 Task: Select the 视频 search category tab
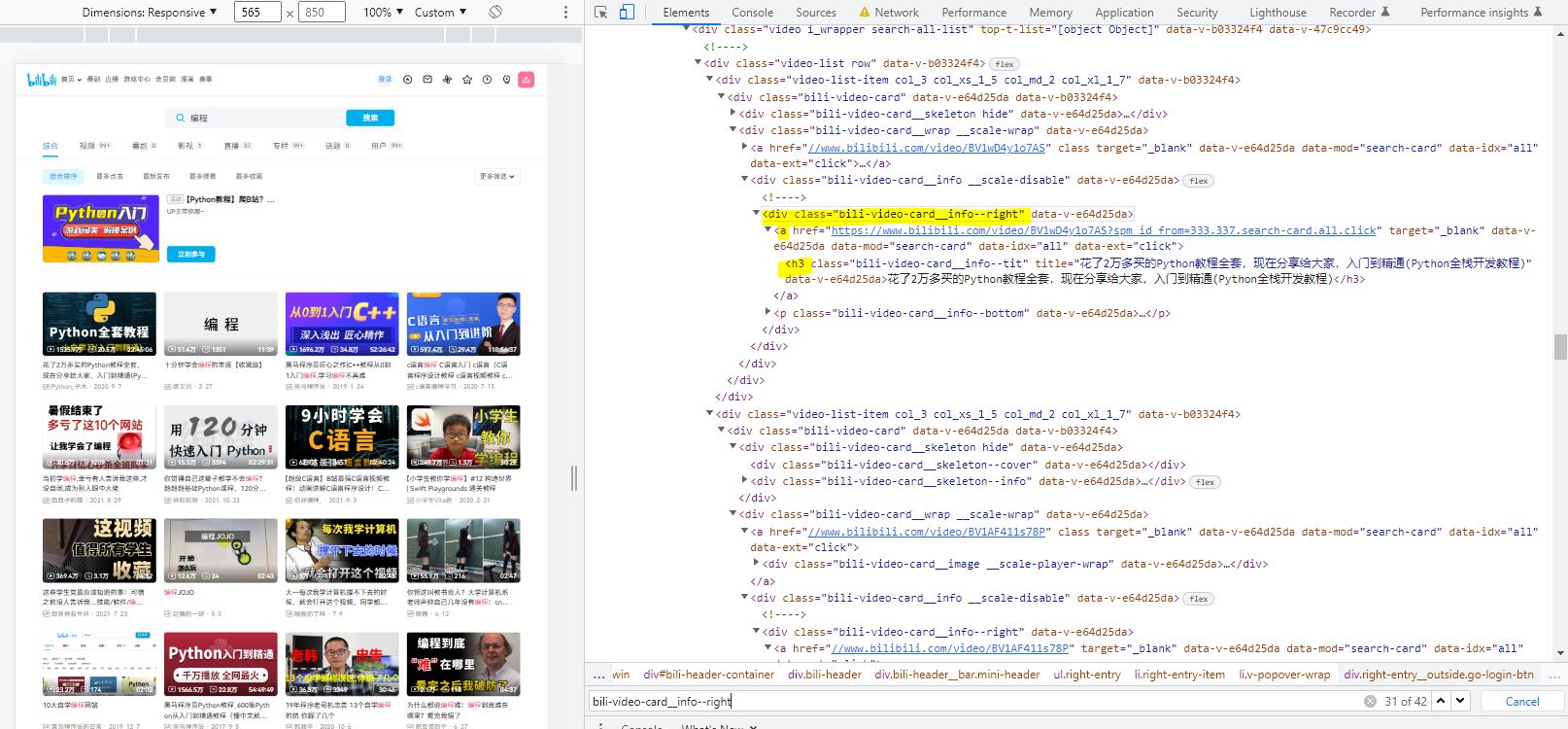point(94,146)
